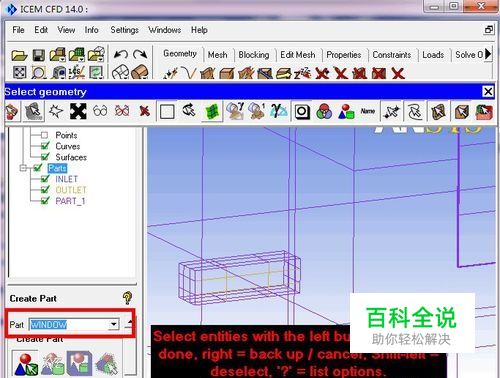Toggle Points visibility checkbox

(x=44, y=135)
